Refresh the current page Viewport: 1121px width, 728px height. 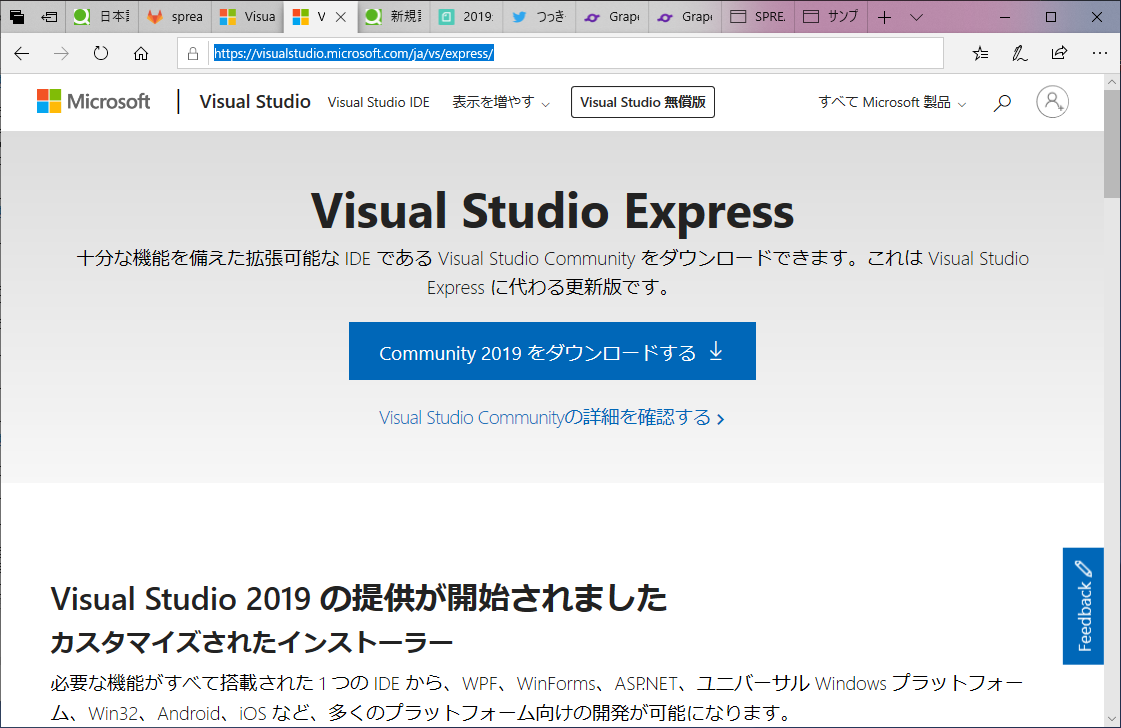(x=100, y=53)
